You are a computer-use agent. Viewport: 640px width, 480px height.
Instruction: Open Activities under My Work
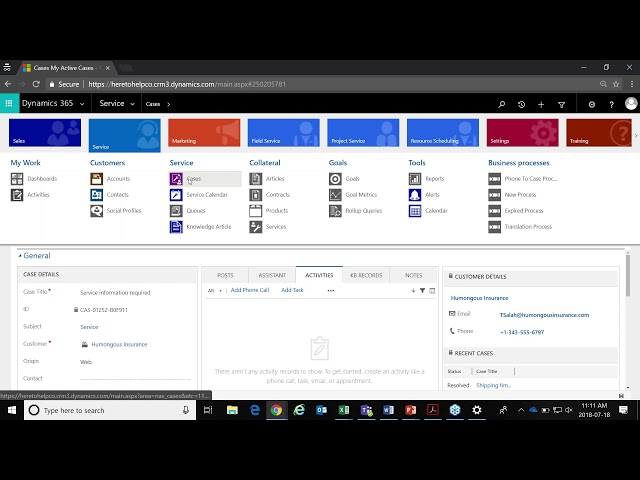(x=30, y=195)
